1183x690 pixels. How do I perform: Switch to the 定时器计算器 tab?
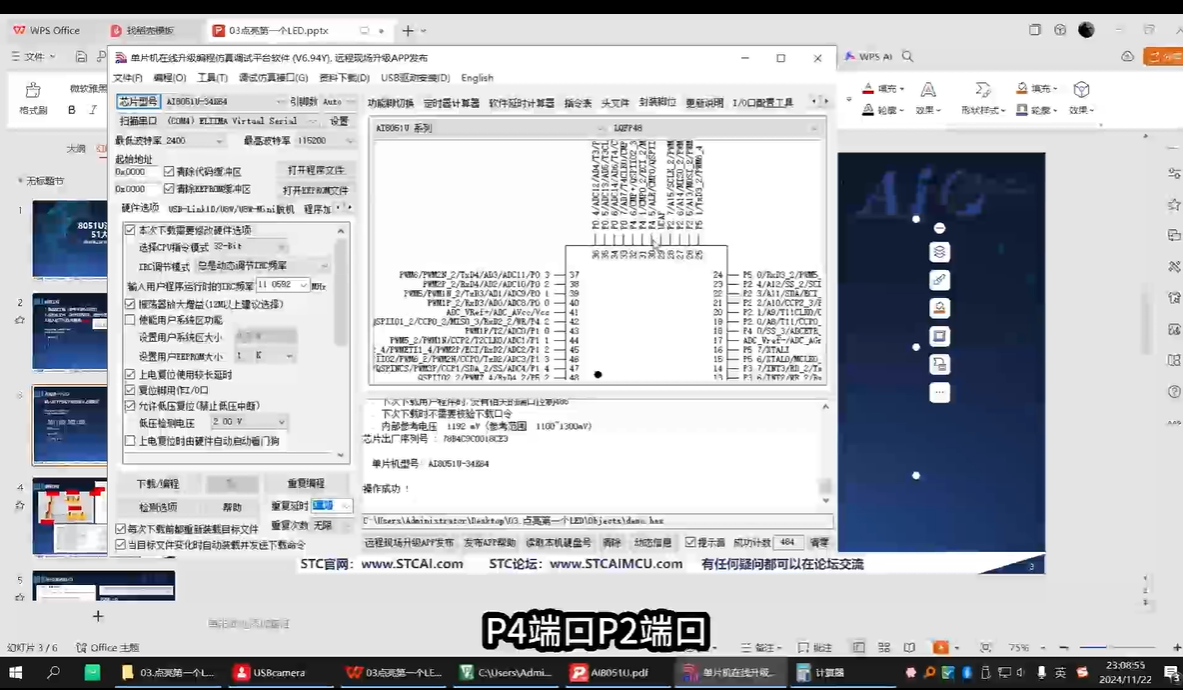451,103
